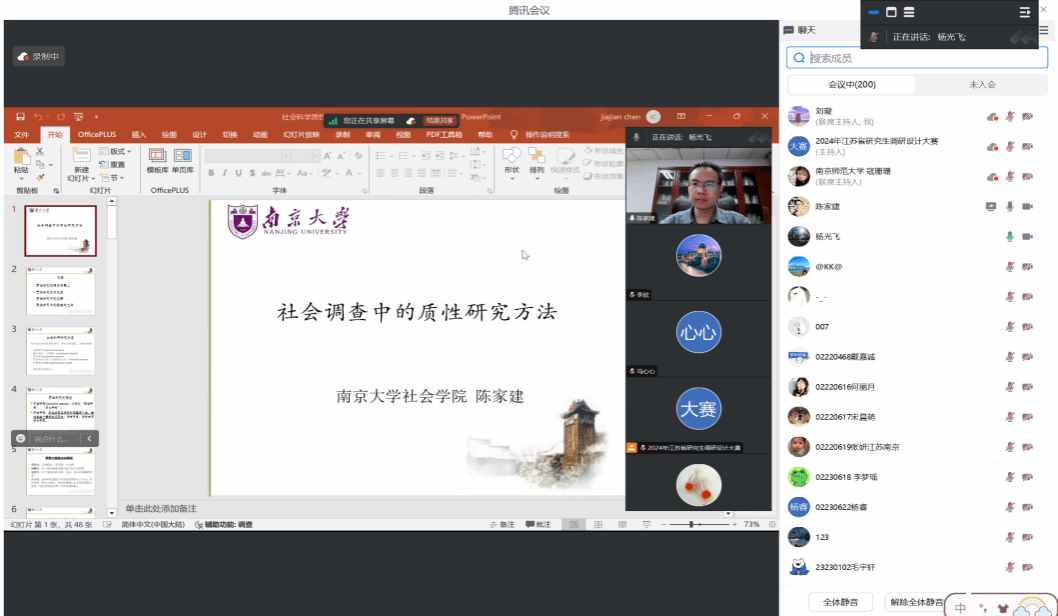Open the 模板库 template library
The height and width of the screenshot is (616, 1058).
point(157,161)
